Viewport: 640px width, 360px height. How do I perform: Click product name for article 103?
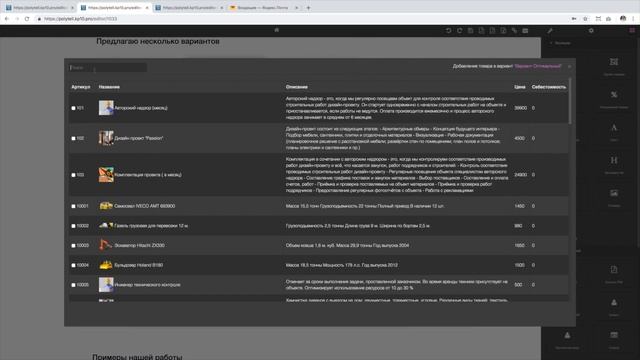(x=148, y=175)
